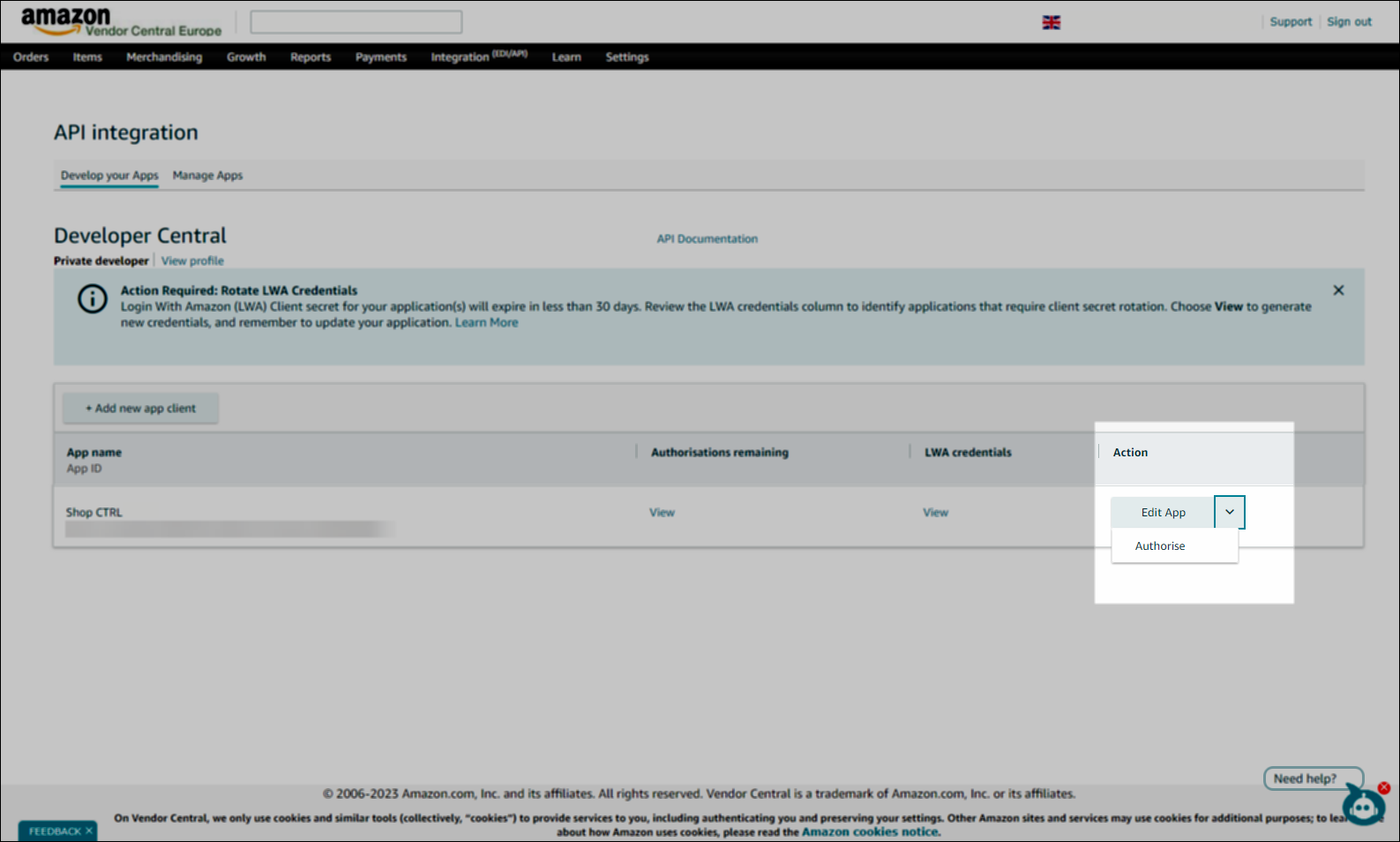Screen dimensions: 1400x842
Task: Click the info icon in the alert banner
Action: pyautogui.click(x=93, y=299)
